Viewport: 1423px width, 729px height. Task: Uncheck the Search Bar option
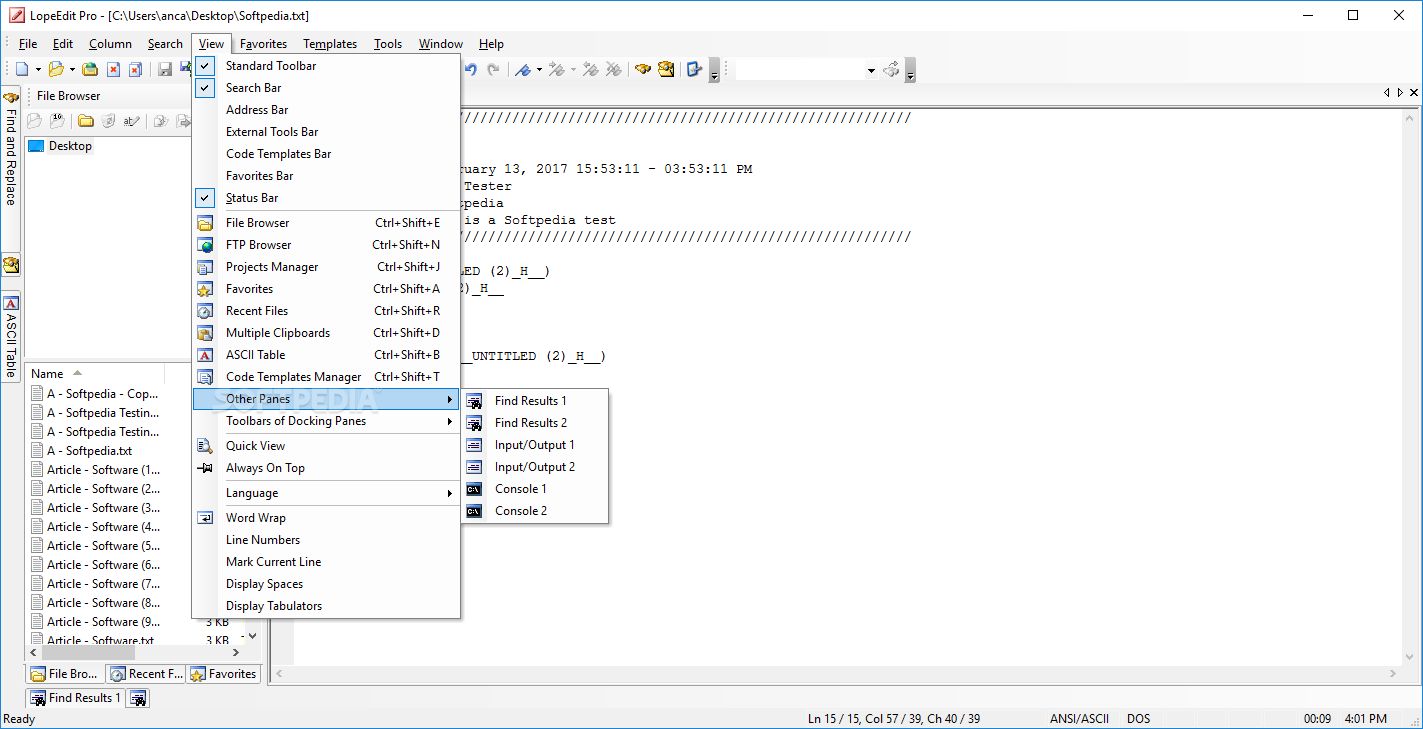326,88
